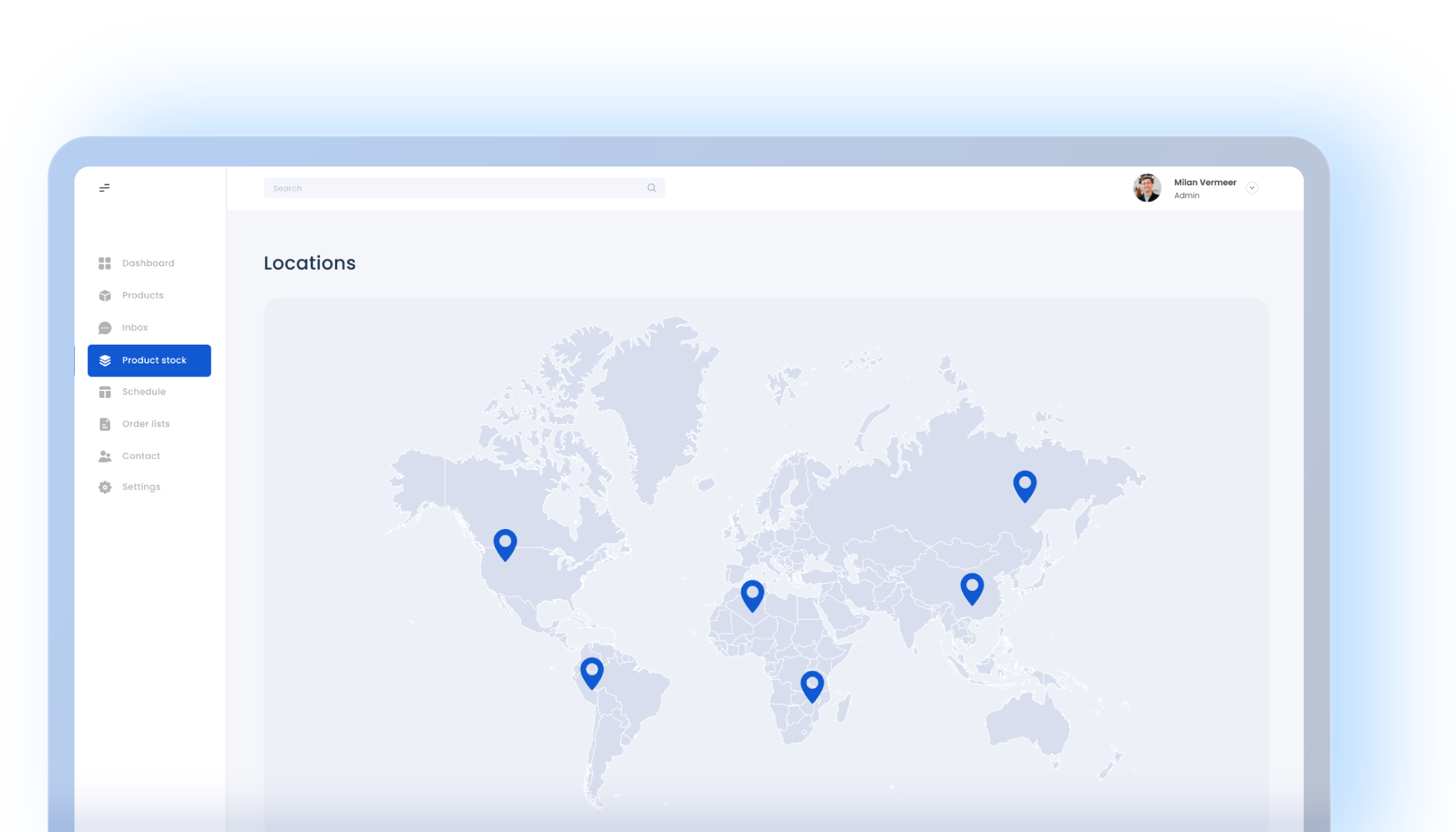Click the Products box icon
This screenshot has width=1456, height=832.
coord(105,295)
